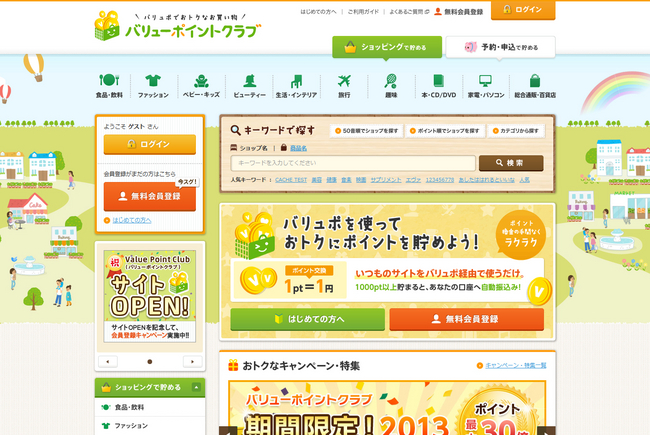Click popular keyword あしたははれるといいな
Viewport: 650px width, 435px height.
point(487,180)
